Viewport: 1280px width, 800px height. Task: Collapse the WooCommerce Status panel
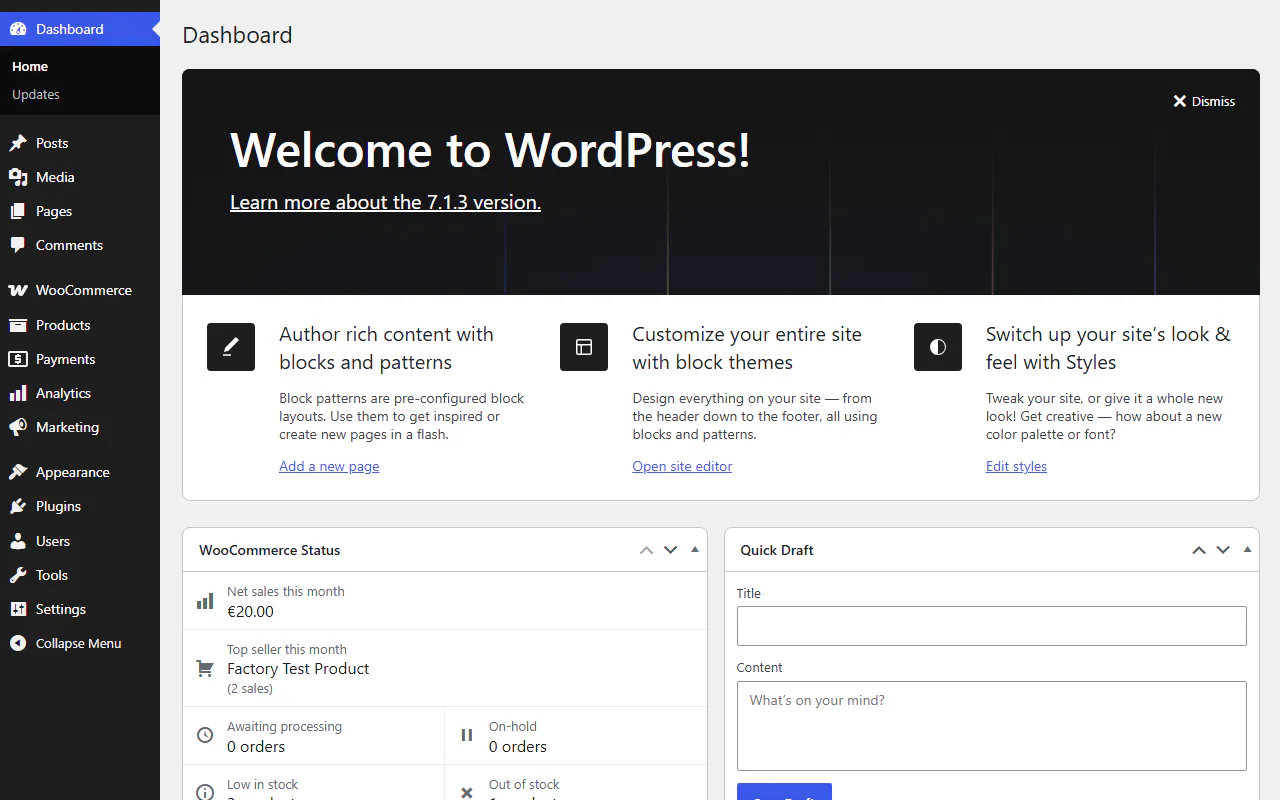695,550
